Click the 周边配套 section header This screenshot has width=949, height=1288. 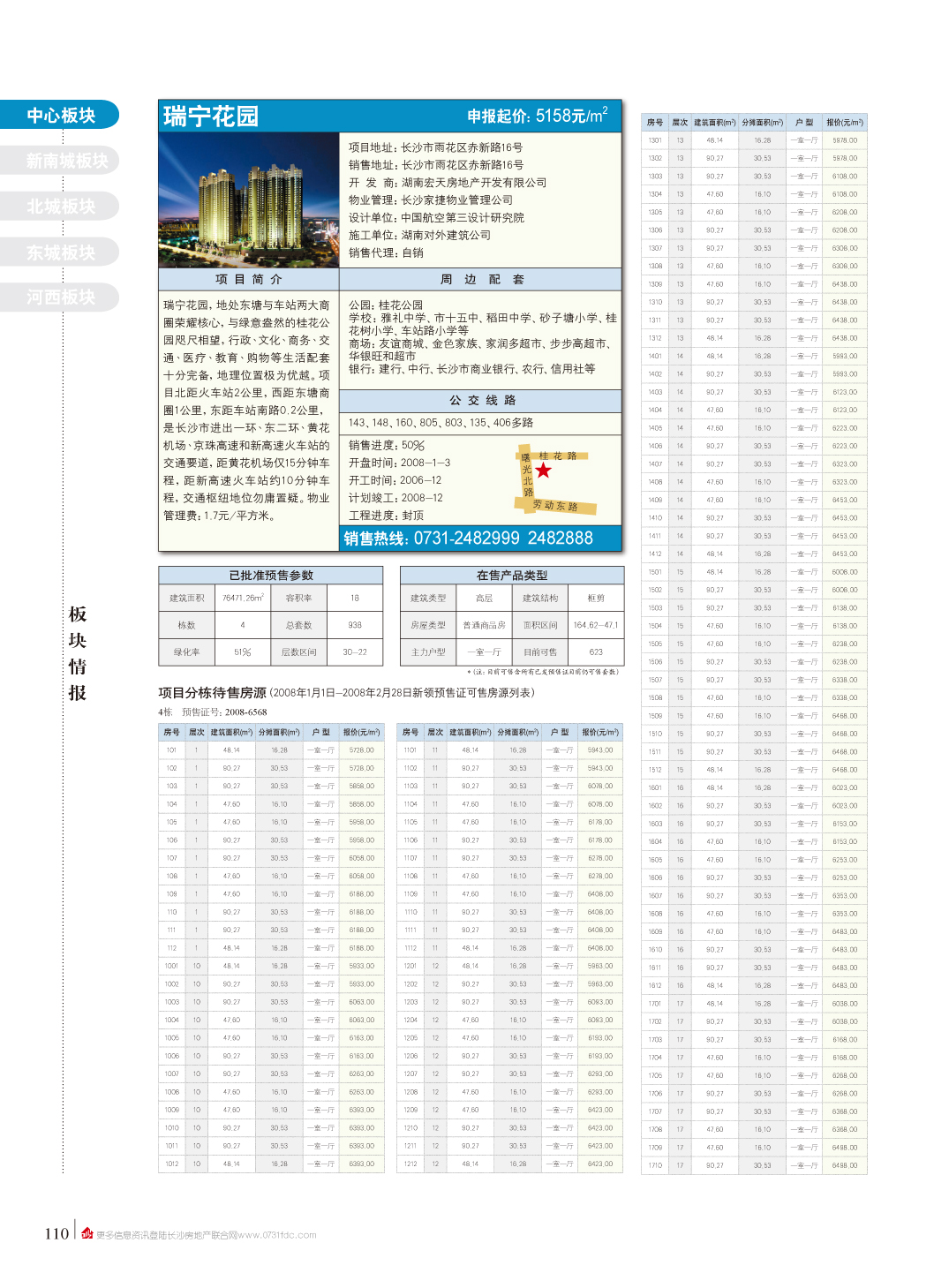point(481,279)
